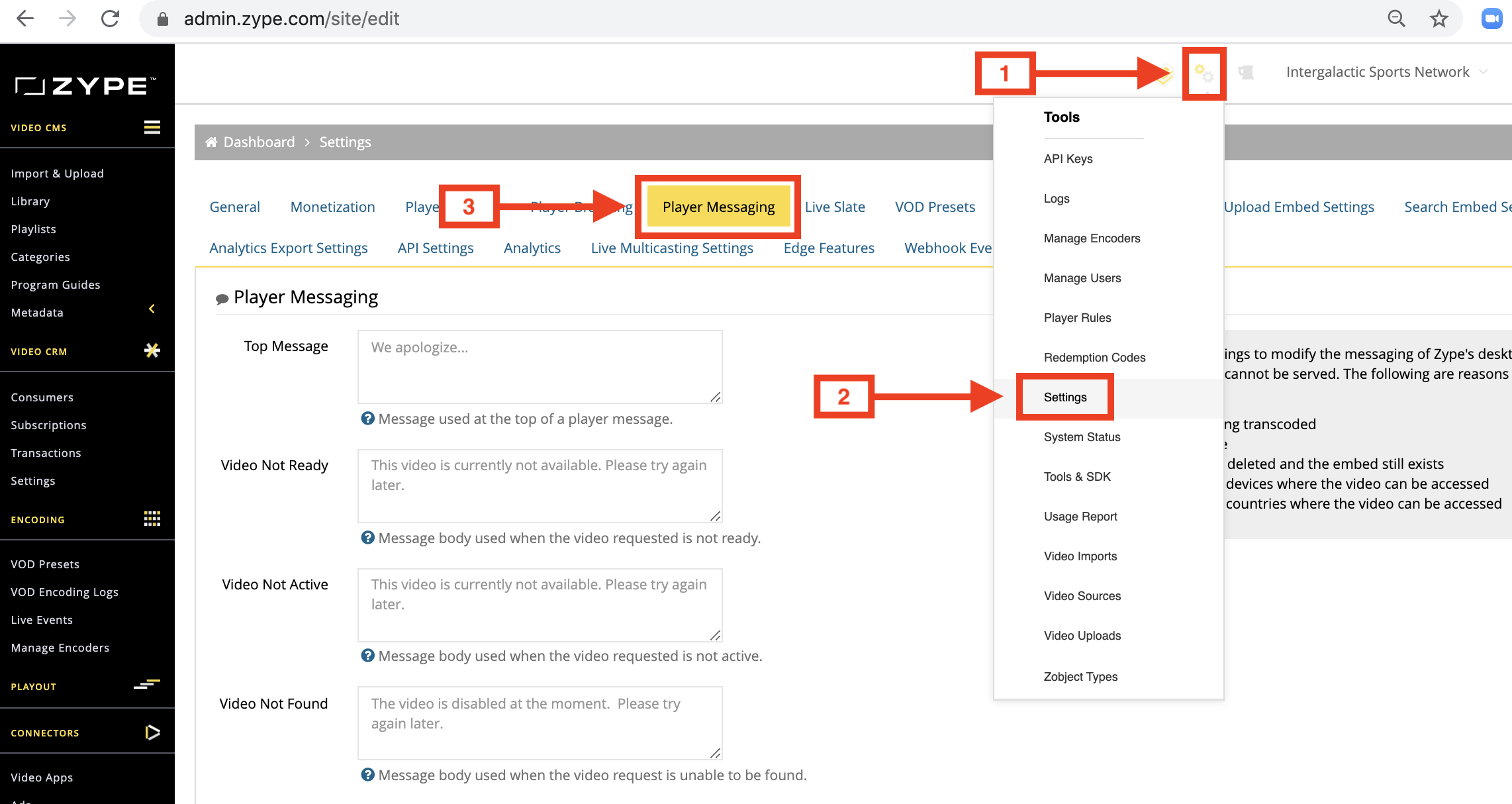
Task: Open Analytics Export Settings tab
Action: pyautogui.click(x=288, y=248)
